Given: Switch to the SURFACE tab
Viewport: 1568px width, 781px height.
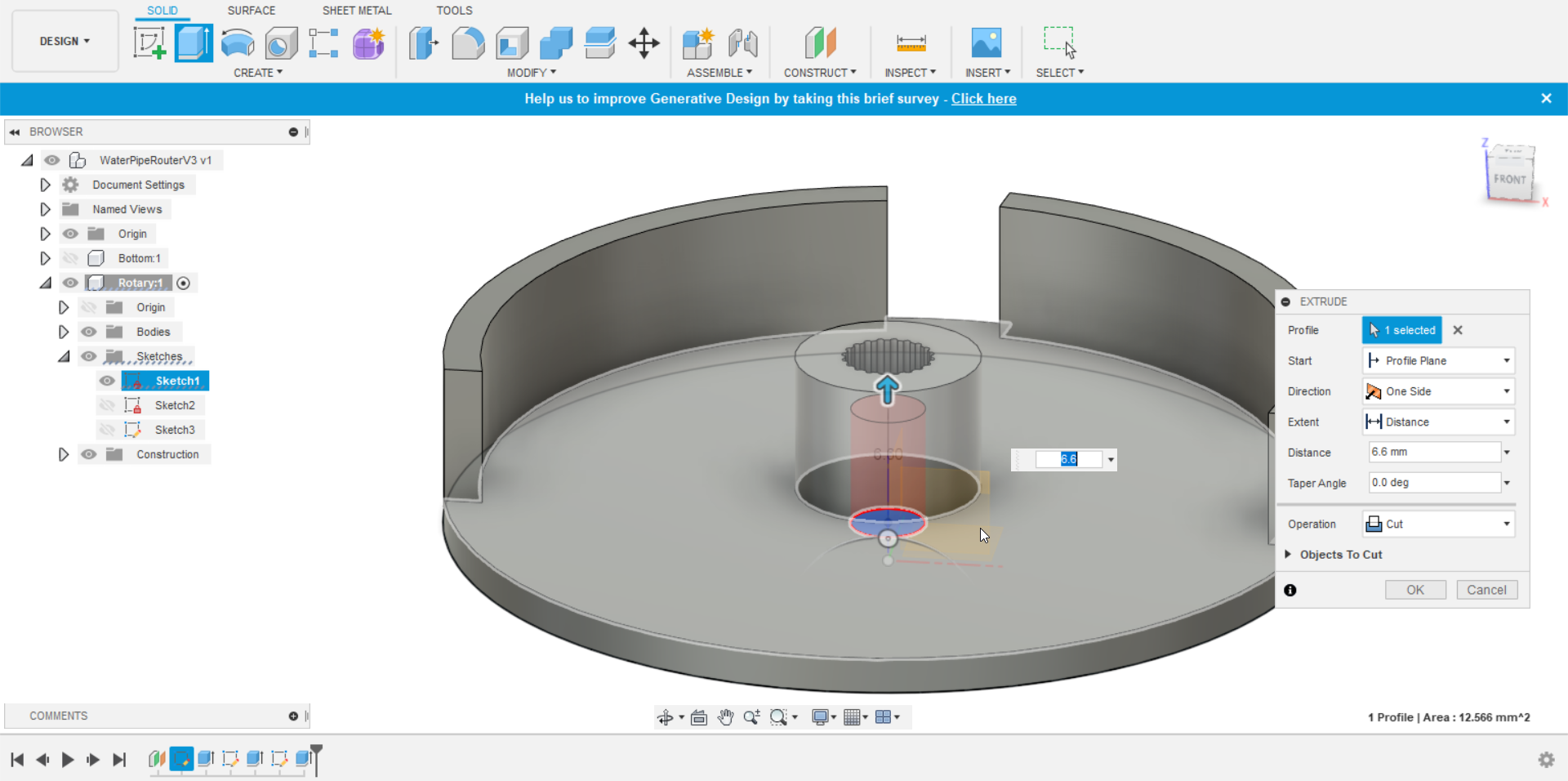Looking at the screenshot, I should click(x=251, y=11).
